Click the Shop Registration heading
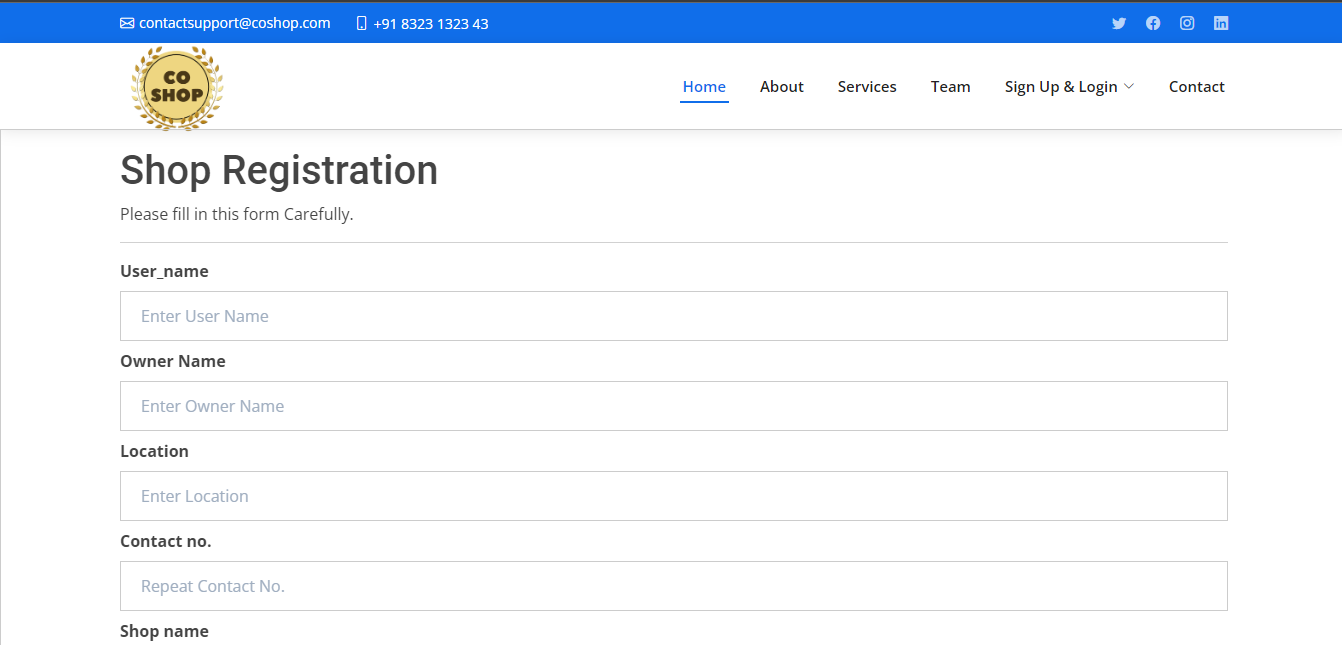The image size is (1342, 645). click(x=279, y=170)
